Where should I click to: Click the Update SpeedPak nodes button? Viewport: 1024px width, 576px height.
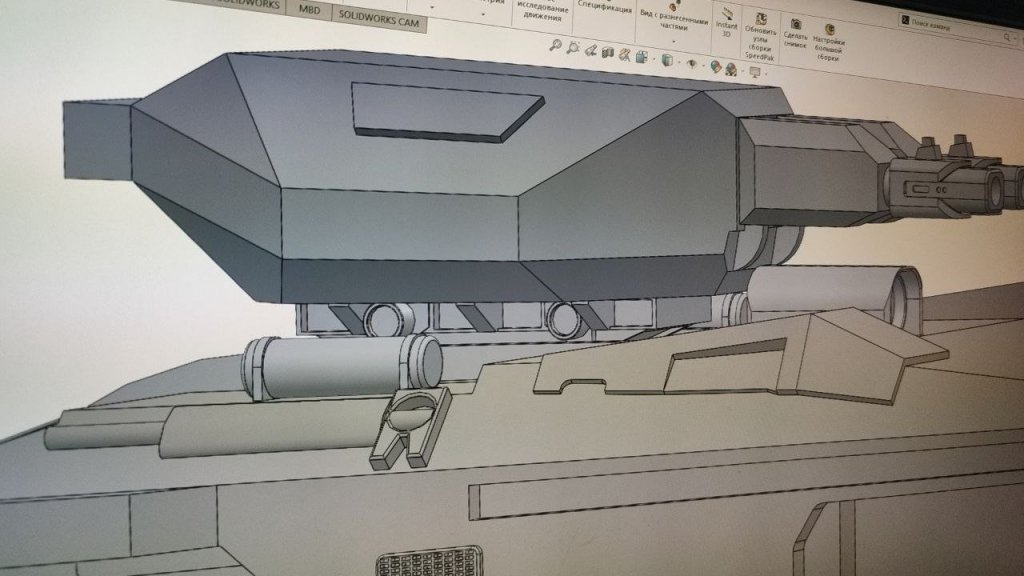pyautogui.click(x=761, y=33)
